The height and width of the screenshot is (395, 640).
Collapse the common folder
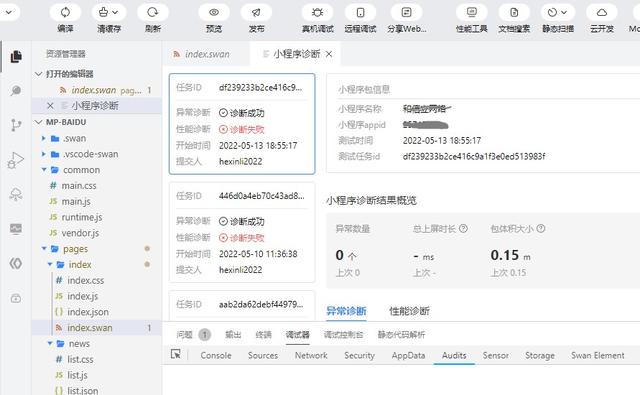[44, 170]
